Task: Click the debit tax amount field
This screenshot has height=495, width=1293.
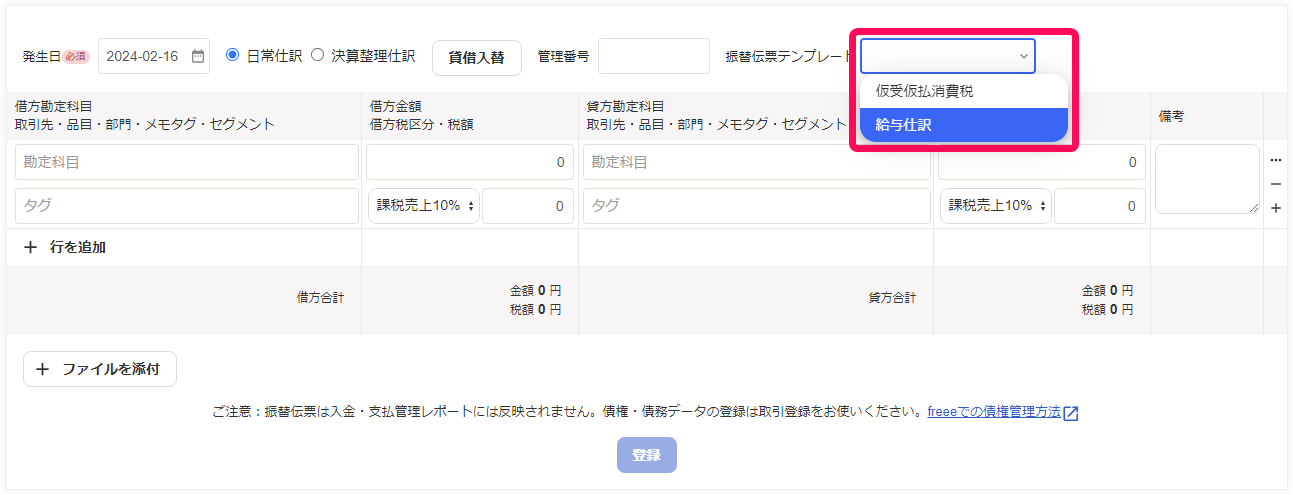Action: pos(528,205)
